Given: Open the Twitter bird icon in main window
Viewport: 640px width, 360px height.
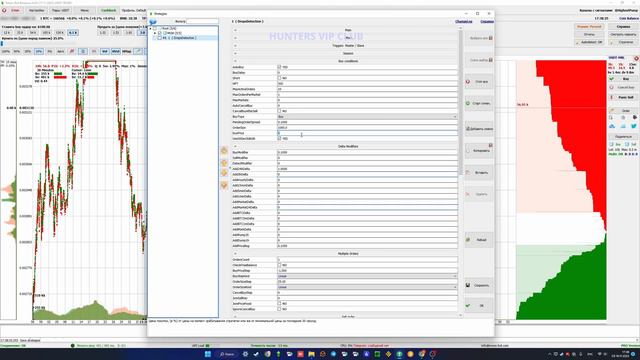Looking at the screenshot, I should pos(633,126).
